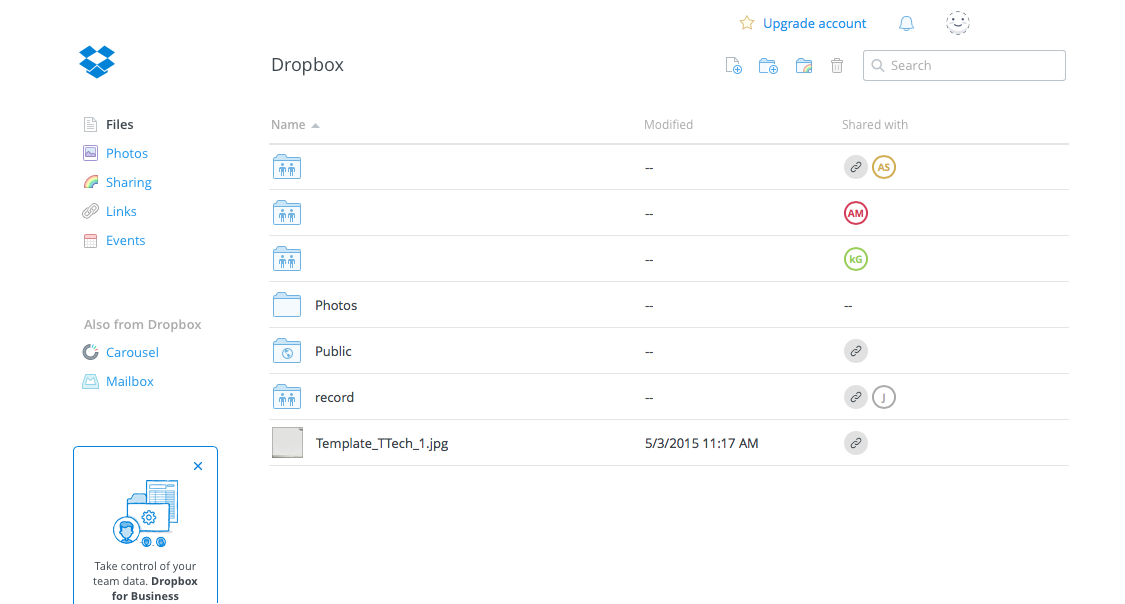Click shared folder icon in AS row
Screen dimensions: 1125x604
pos(287,167)
